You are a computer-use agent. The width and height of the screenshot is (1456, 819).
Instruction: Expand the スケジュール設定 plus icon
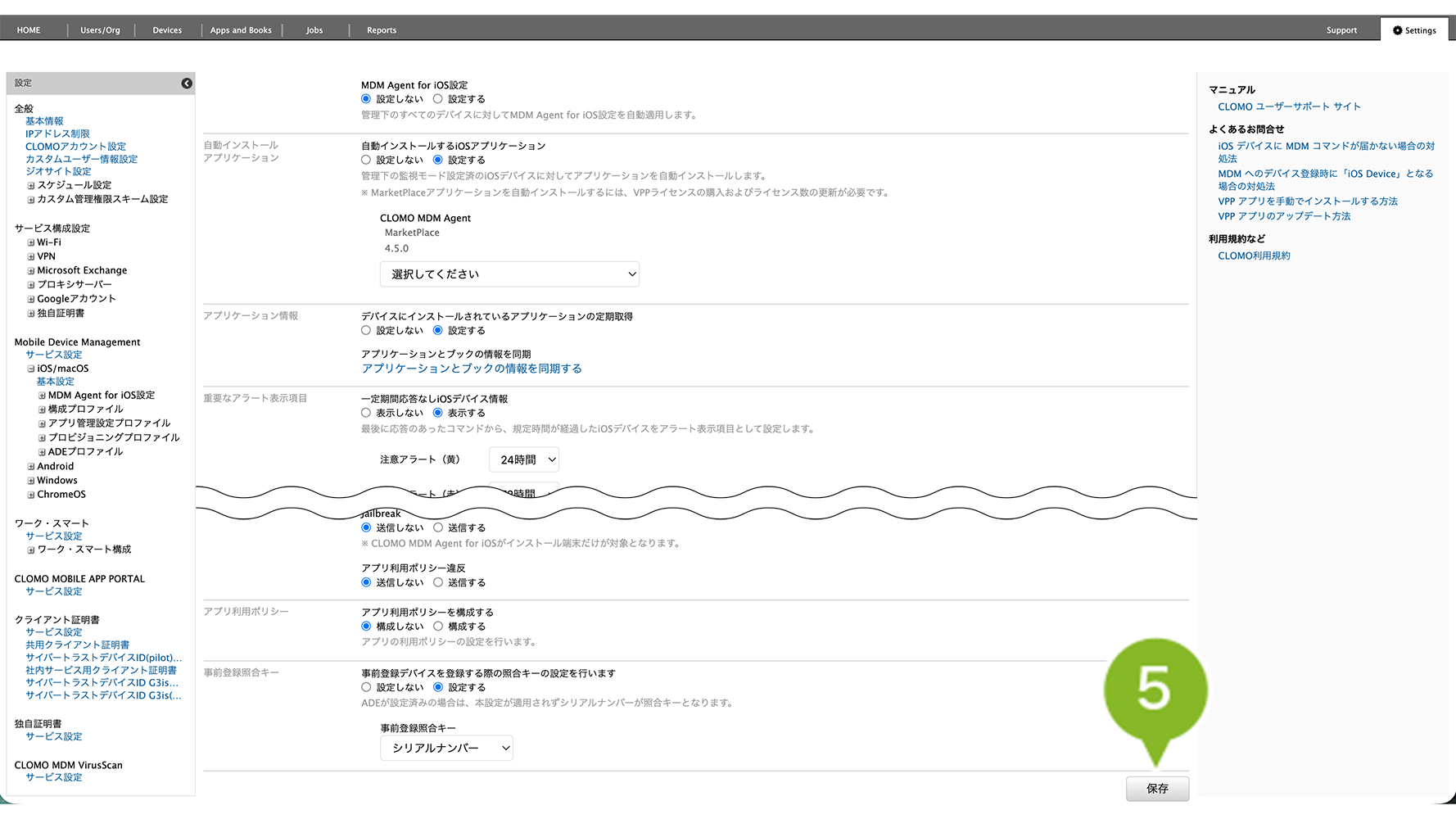31,186
